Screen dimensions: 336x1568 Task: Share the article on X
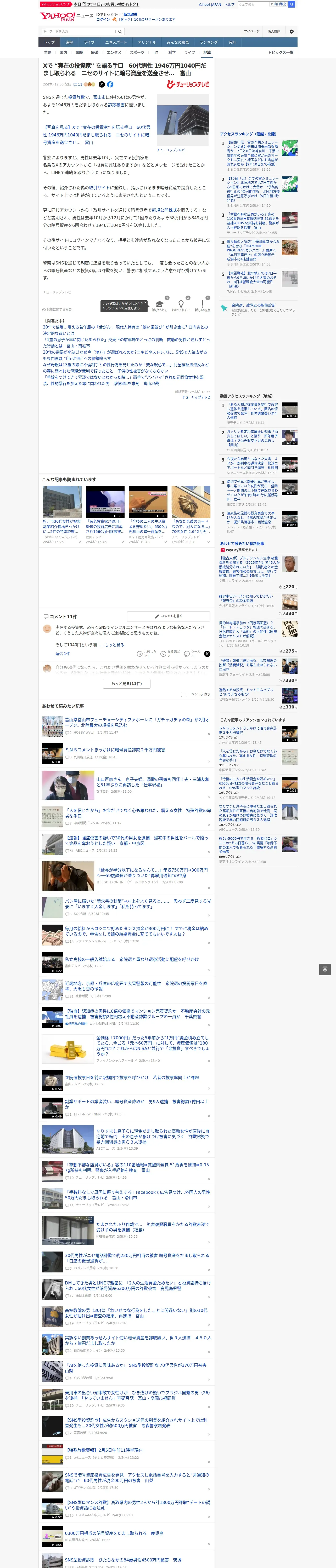coord(102,85)
